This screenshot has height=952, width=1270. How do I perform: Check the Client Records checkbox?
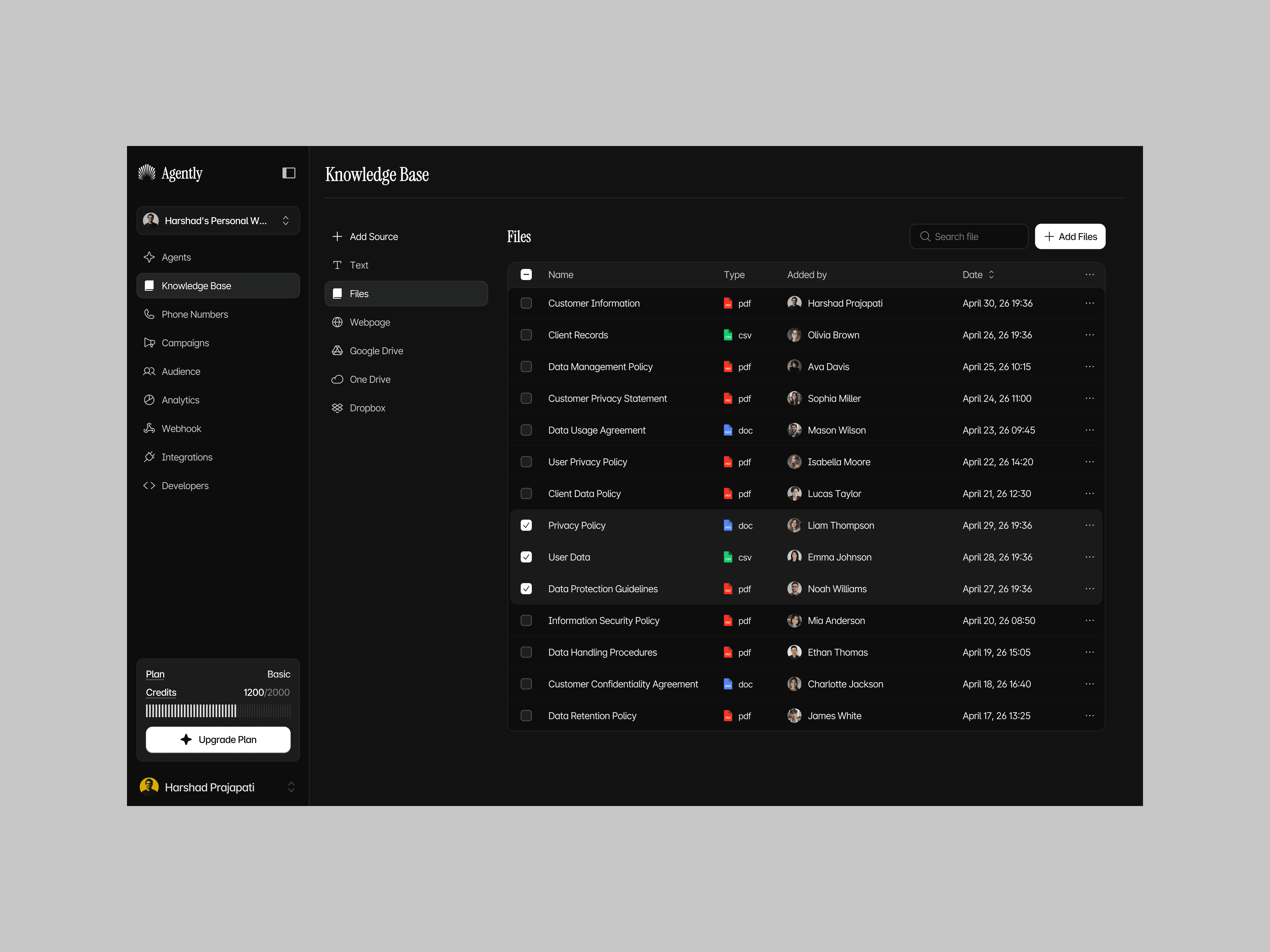tap(526, 335)
